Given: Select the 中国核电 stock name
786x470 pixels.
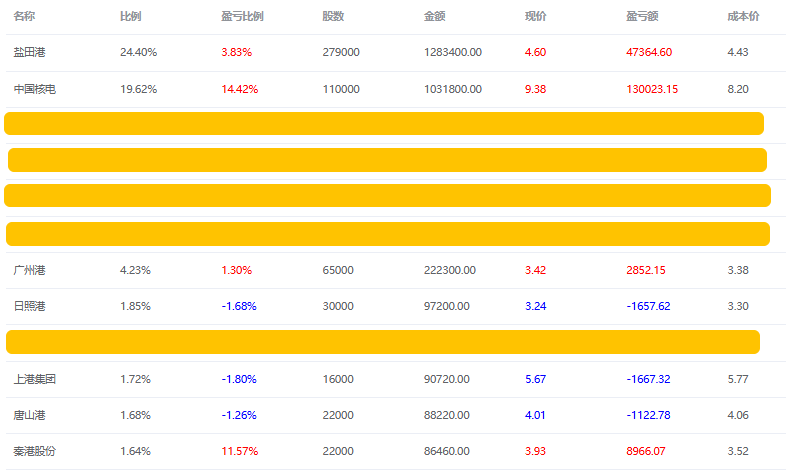Looking at the screenshot, I should click(x=35, y=89).
